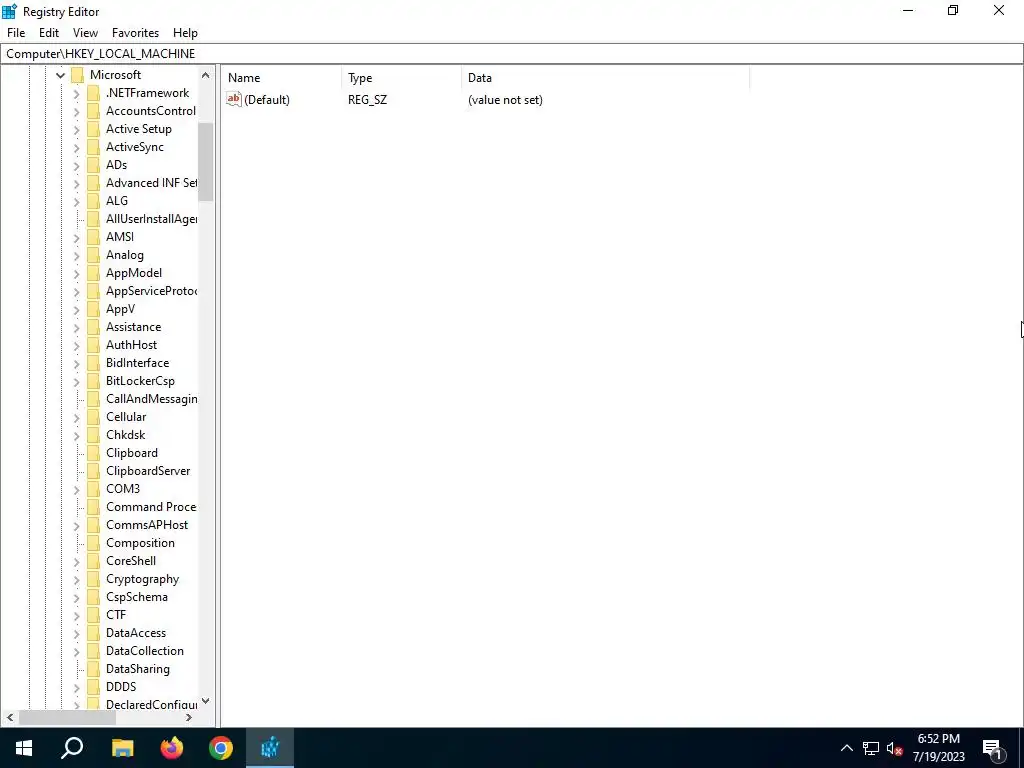Screen dimensions: 1024x768
Task: Click the tree's scroll right arrow
Action: pyautogui.click(x=189, y=717)
